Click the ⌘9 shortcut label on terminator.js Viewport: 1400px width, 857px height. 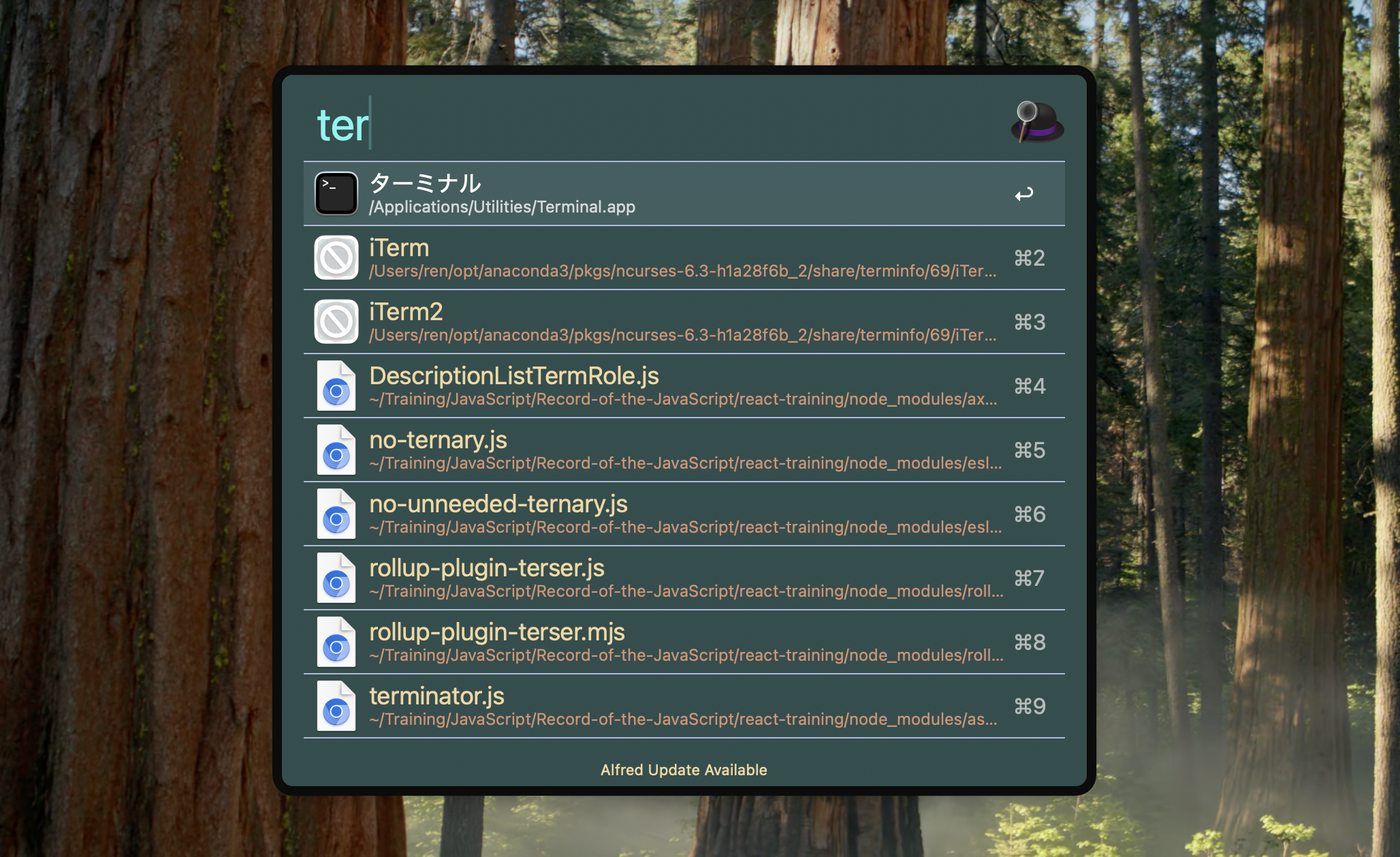(1029, 707)
